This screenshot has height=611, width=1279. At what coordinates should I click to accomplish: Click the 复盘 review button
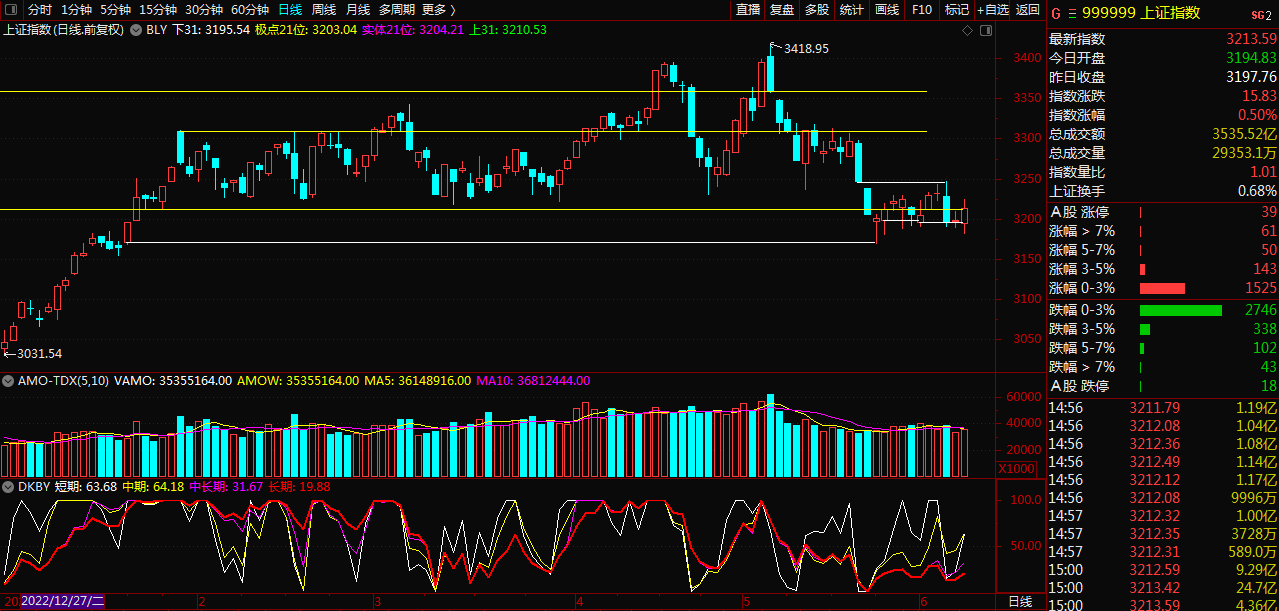click(782, 10)
